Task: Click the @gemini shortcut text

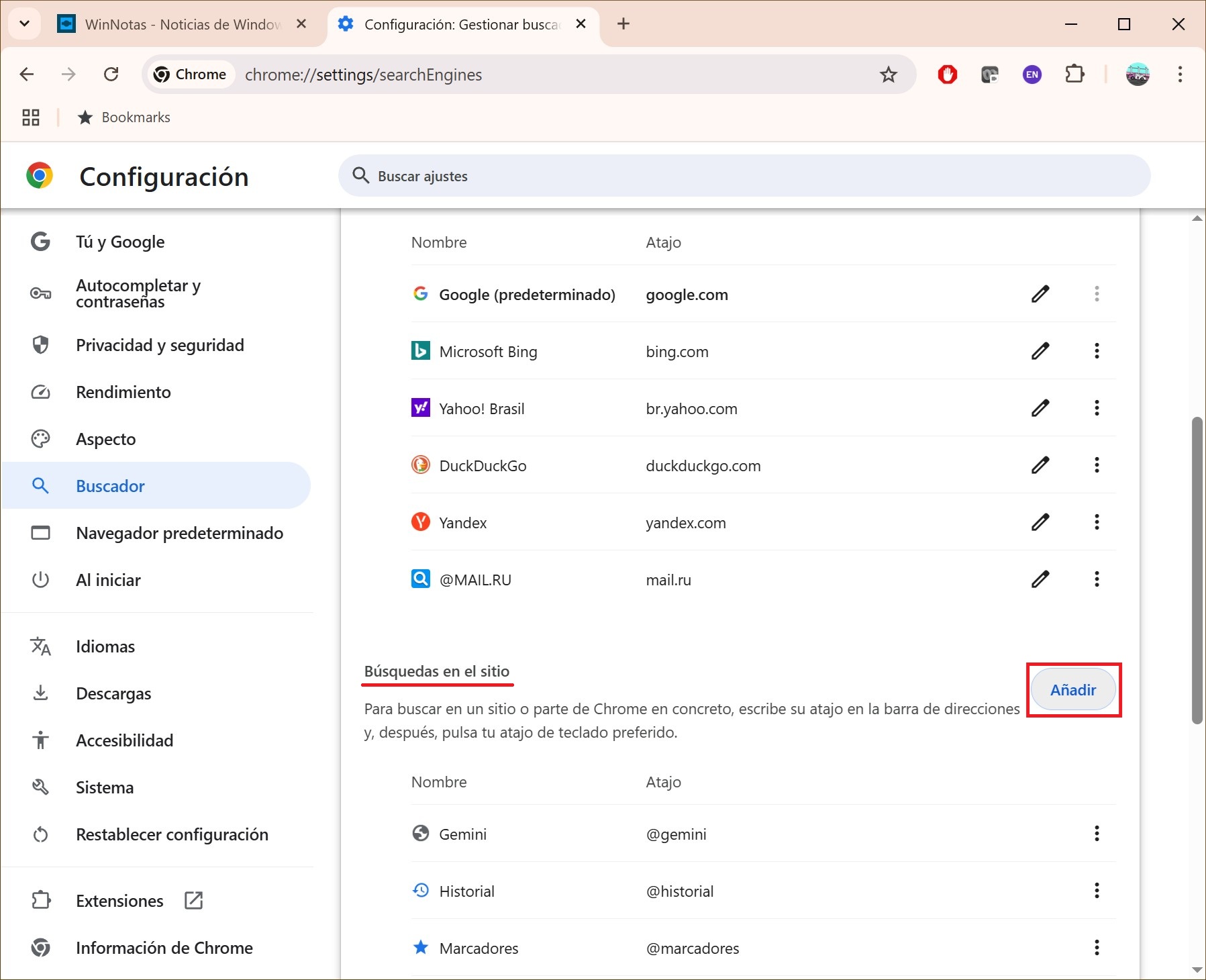Action: tap(676, 834)
